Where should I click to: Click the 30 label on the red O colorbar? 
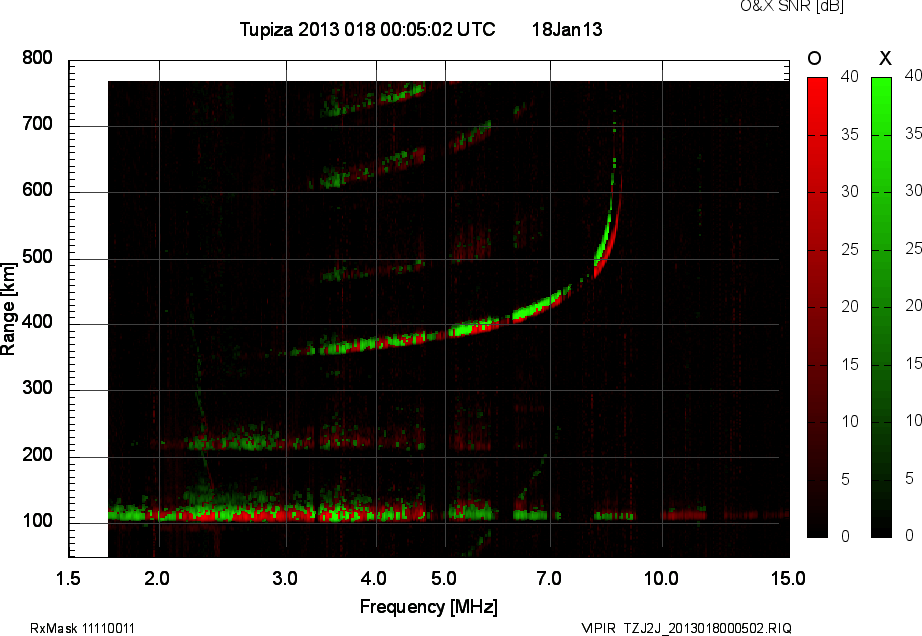(x=850, y=192)
